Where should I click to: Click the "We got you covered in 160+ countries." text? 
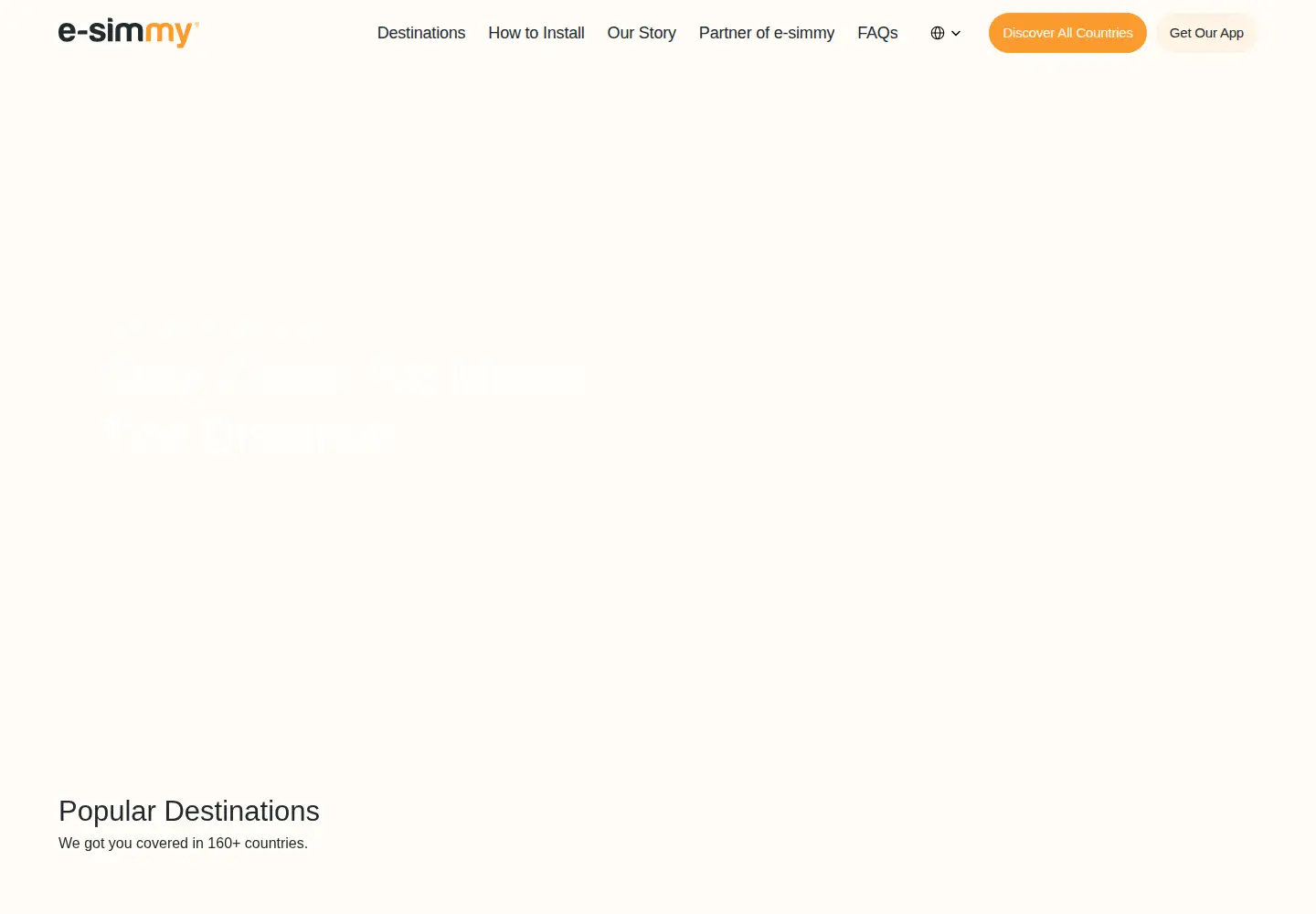point(183,843)
